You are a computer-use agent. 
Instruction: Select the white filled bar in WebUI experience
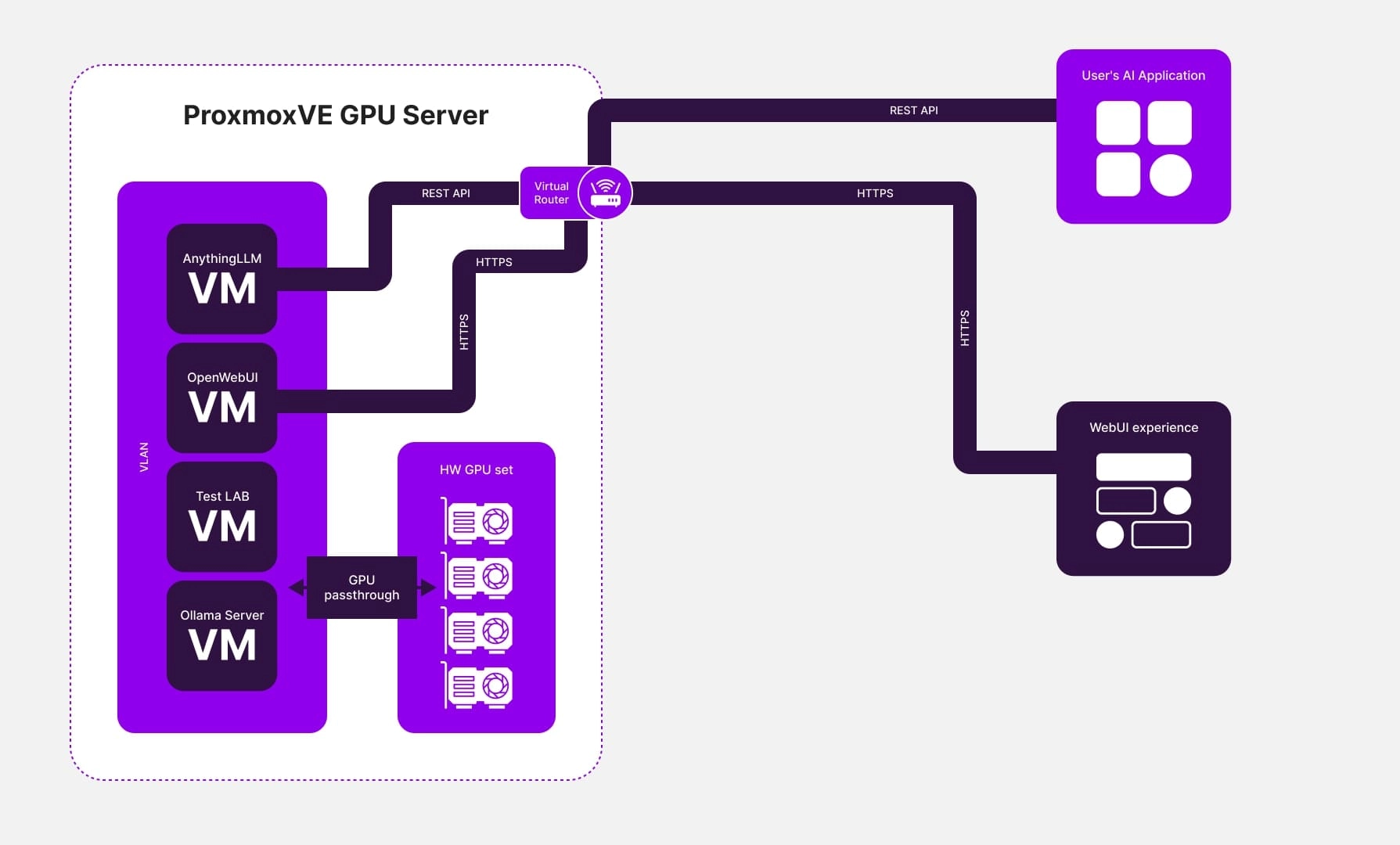[x=1143, y=467]
